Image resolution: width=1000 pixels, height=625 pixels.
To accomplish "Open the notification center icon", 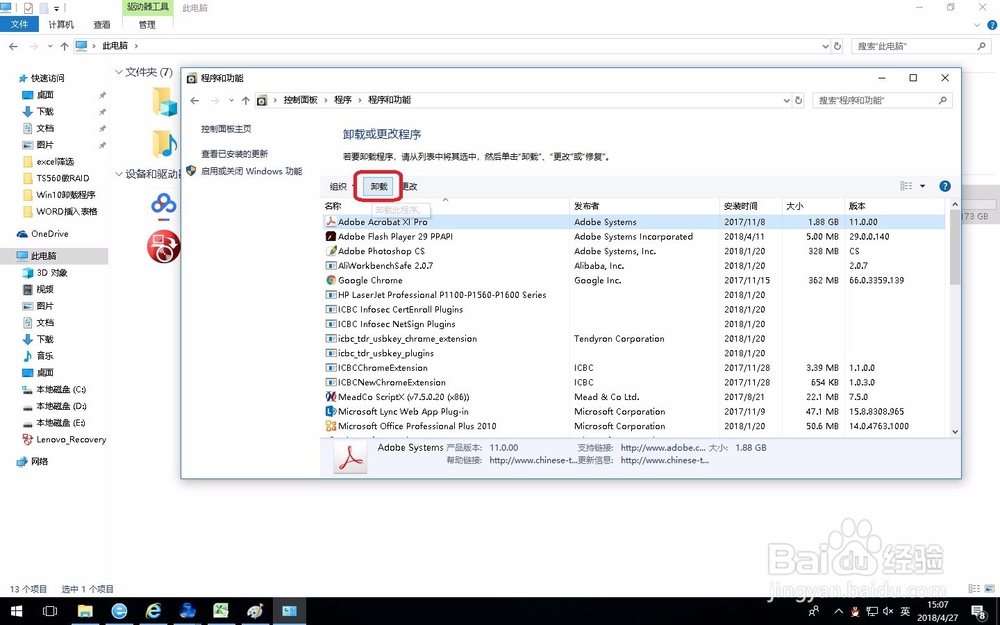I will 980,611.
